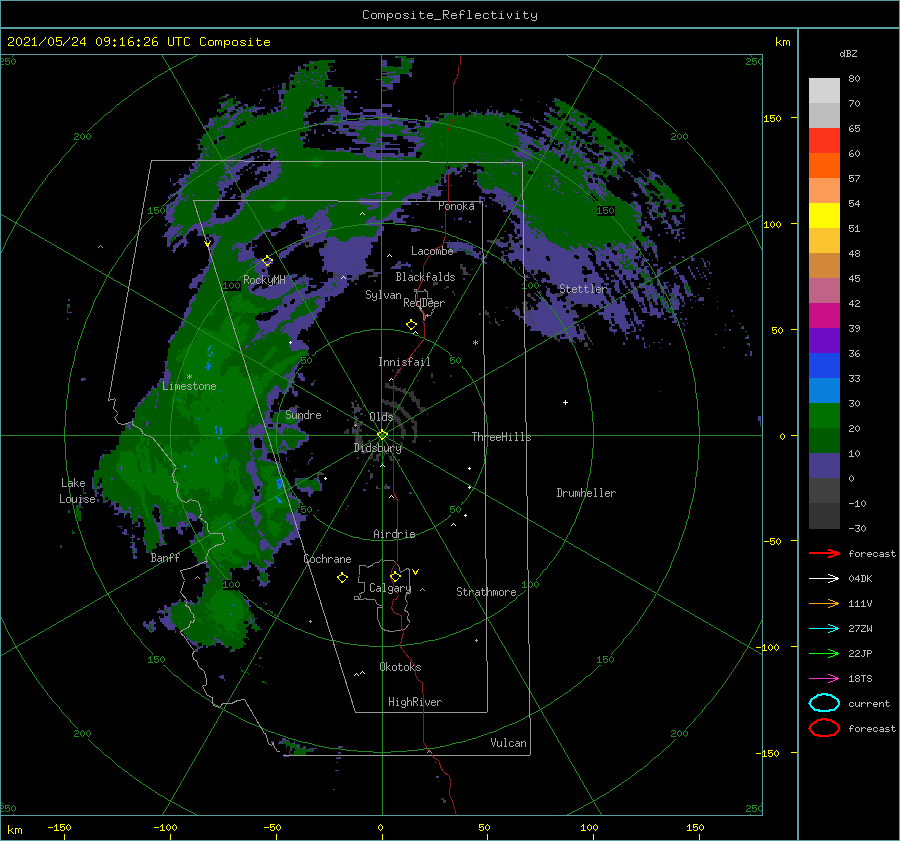The width and height of the screenshot is (900, 841).
Task: Click the Okotoks label
Action: point(400,667)
